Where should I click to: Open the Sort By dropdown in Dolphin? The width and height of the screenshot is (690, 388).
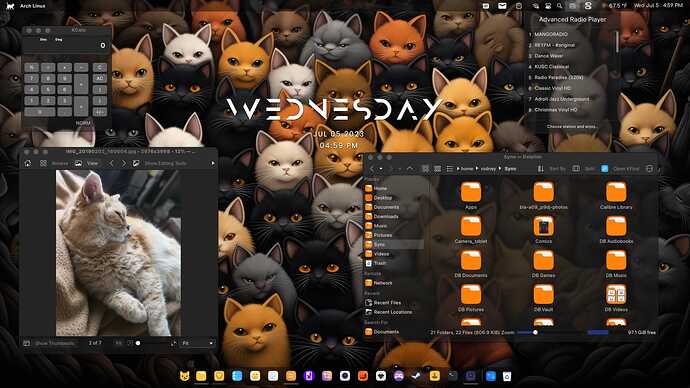point(552,169)
